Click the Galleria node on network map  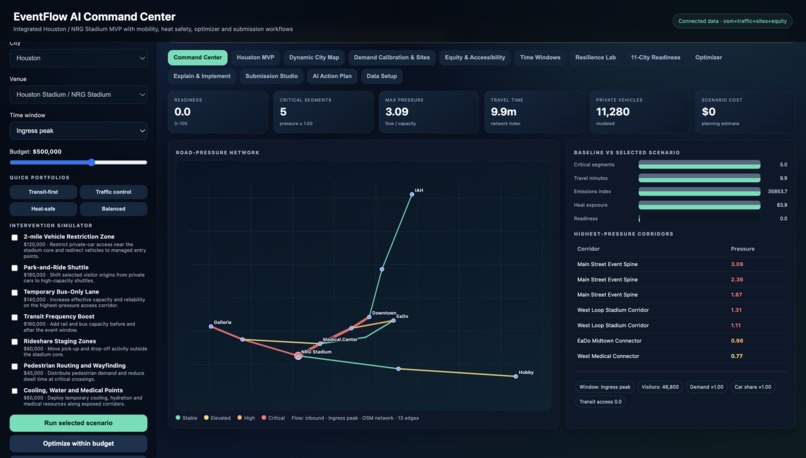(211, 326)
